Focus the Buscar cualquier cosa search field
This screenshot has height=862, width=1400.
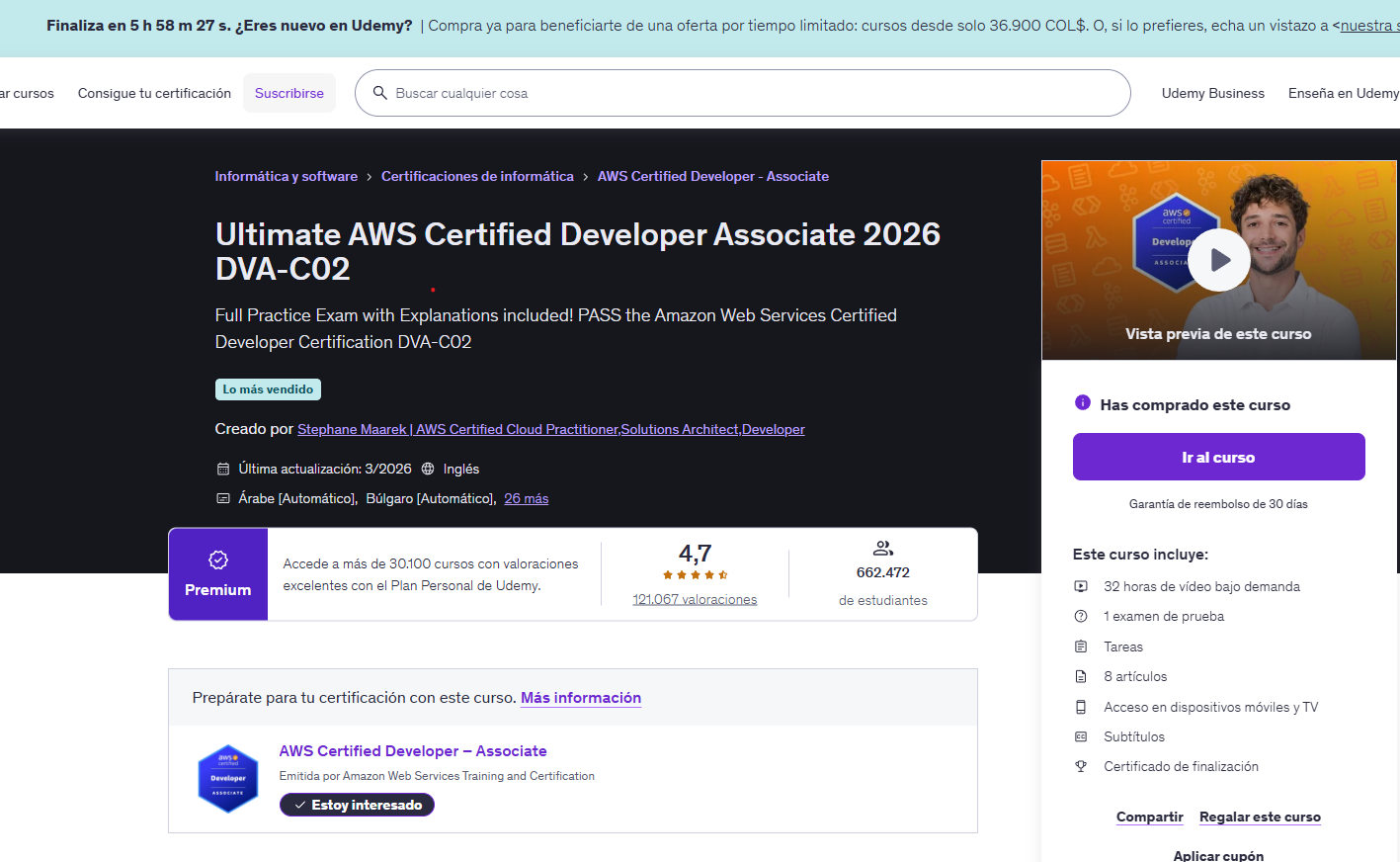point(743,93)
